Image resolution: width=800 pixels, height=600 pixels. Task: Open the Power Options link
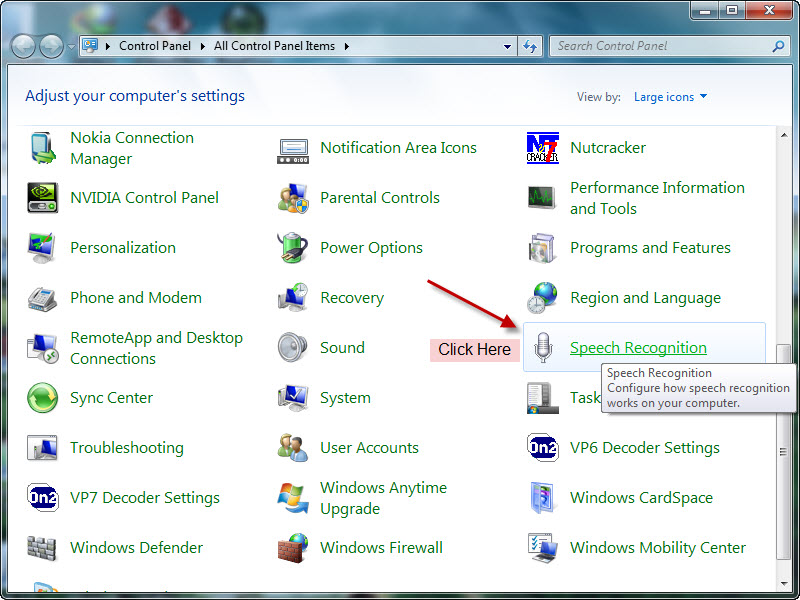371,248
